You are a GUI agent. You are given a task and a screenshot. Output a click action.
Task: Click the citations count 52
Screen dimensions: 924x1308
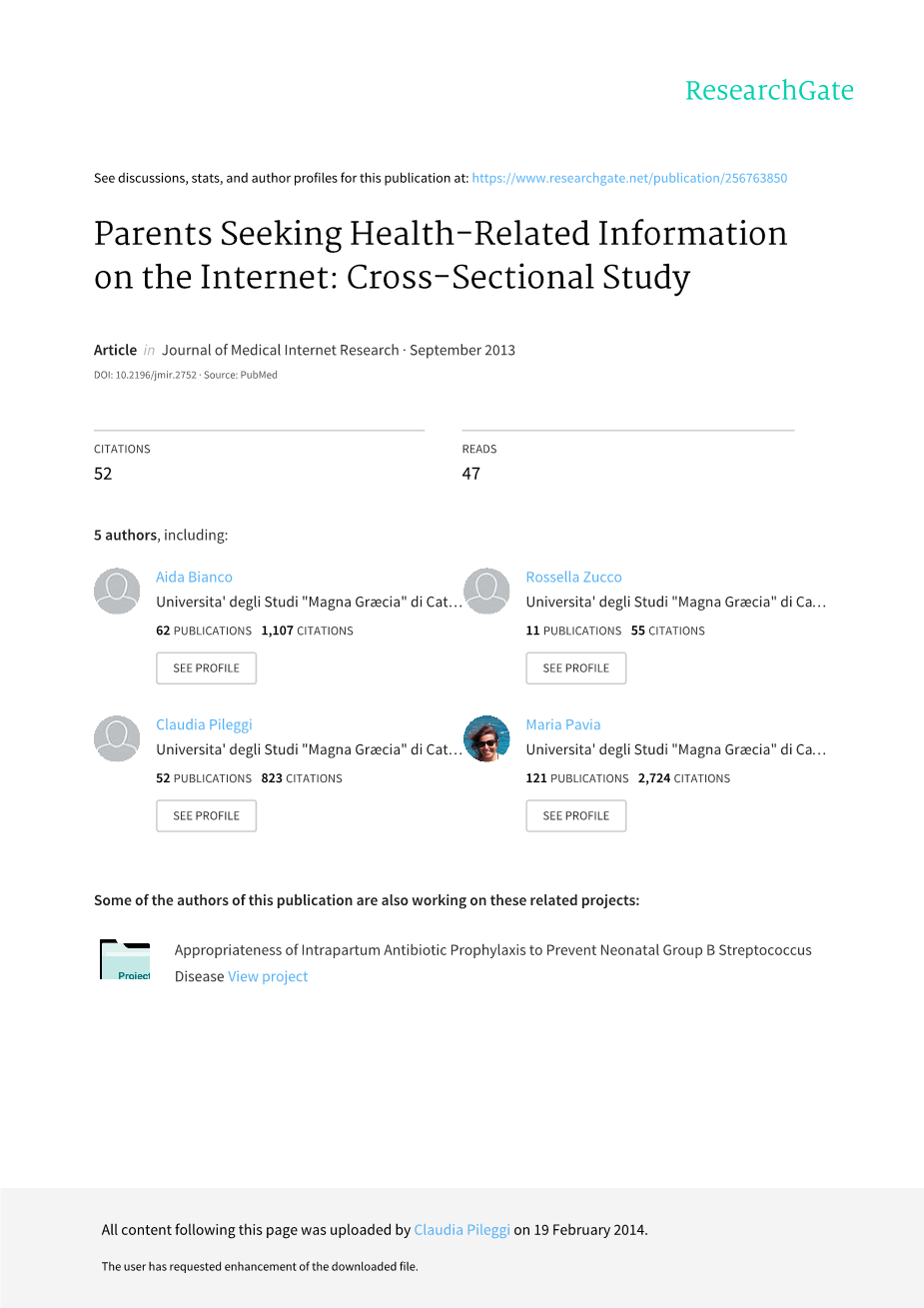(103, 474)
